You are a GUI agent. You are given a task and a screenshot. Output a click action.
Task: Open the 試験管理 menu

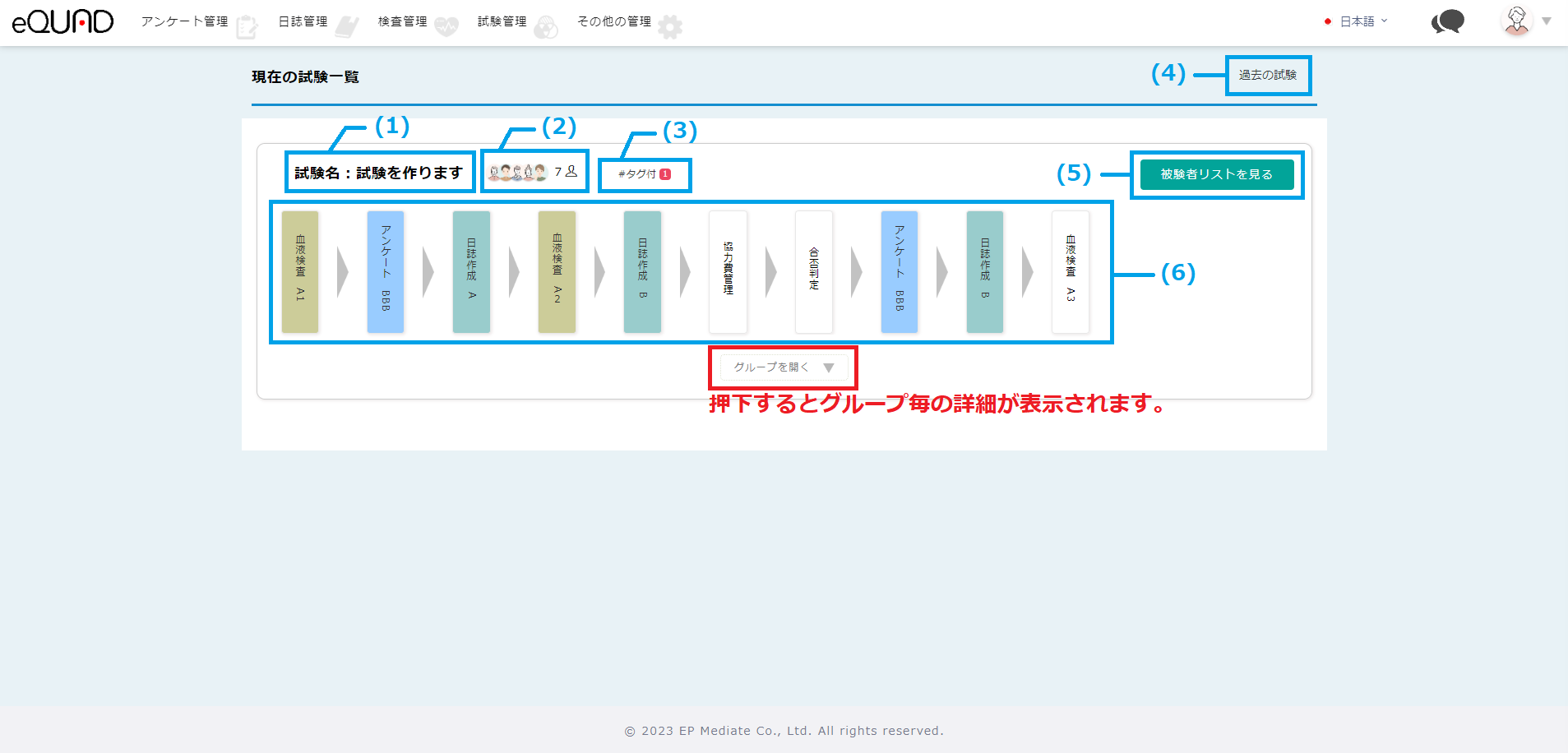pyautogui.click(x=502, y=21)
